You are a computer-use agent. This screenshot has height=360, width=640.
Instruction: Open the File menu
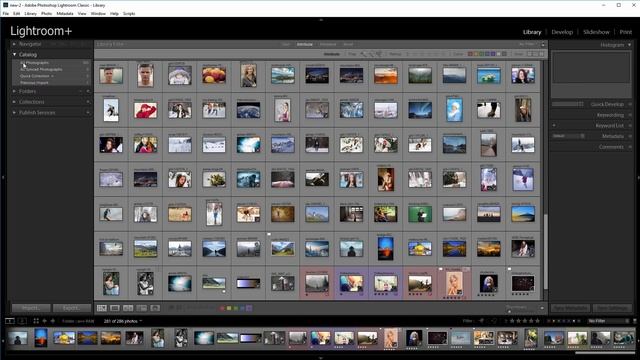click(x=6, y=13)
